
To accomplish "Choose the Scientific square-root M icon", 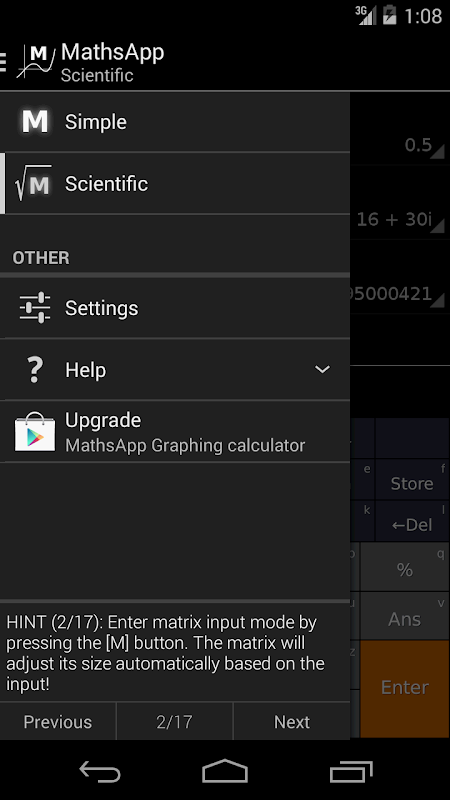I will [x=34, y=183].
